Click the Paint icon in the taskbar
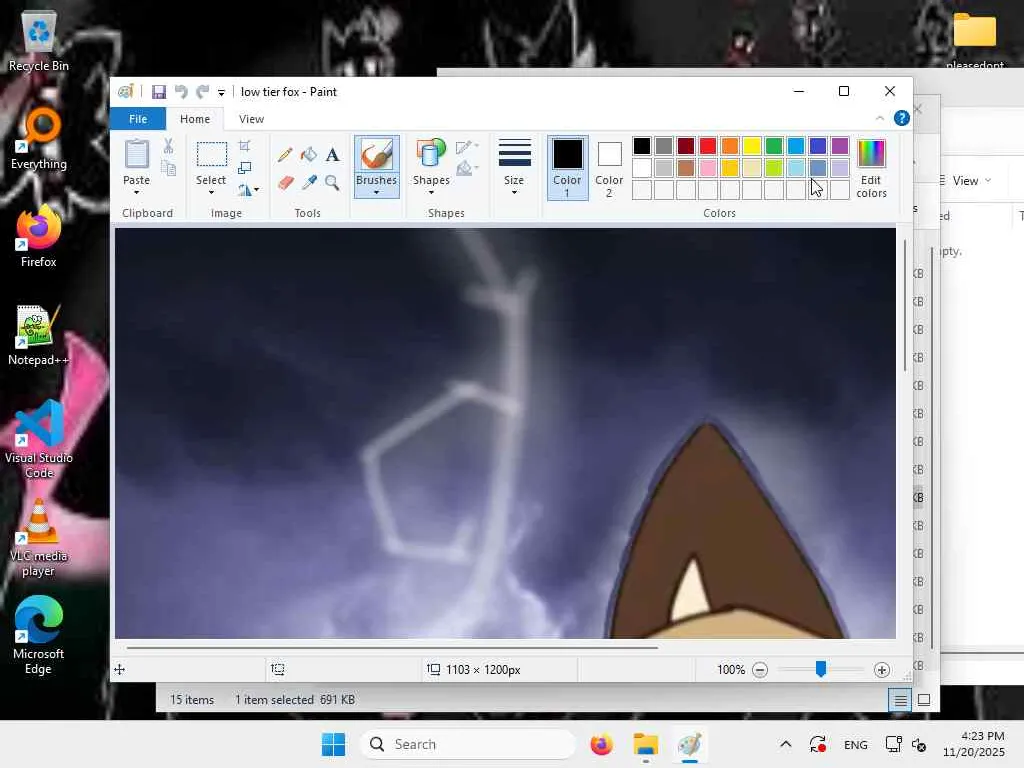This screenshot has width=1024, height=768. (x=689, y=744)
